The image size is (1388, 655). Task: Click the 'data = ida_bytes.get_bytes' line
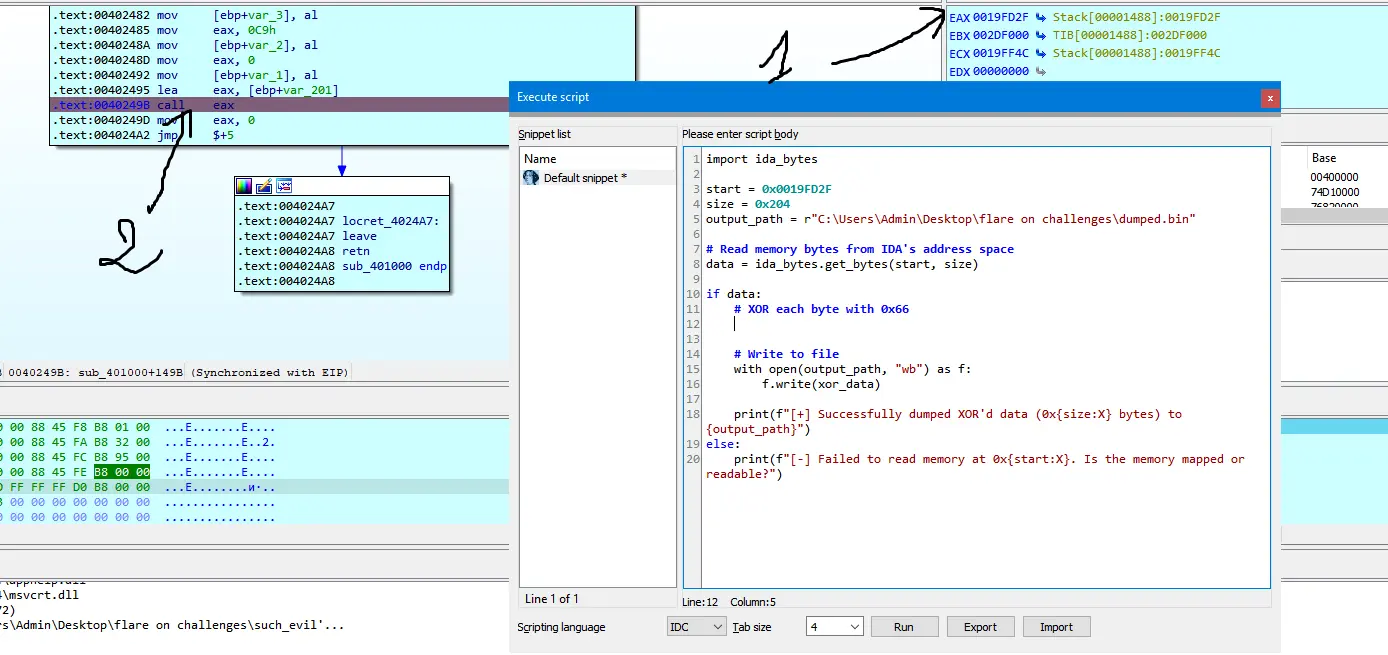[842, 264]
